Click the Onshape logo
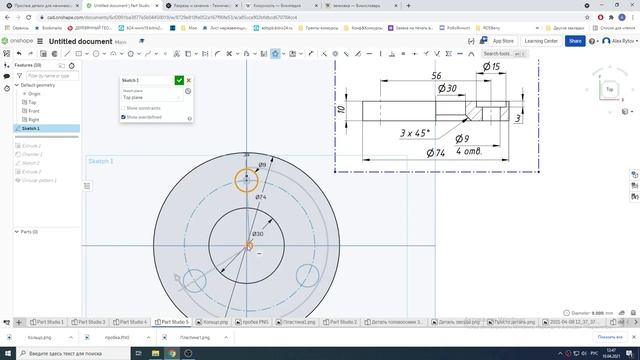 click(x=17, y=41)
